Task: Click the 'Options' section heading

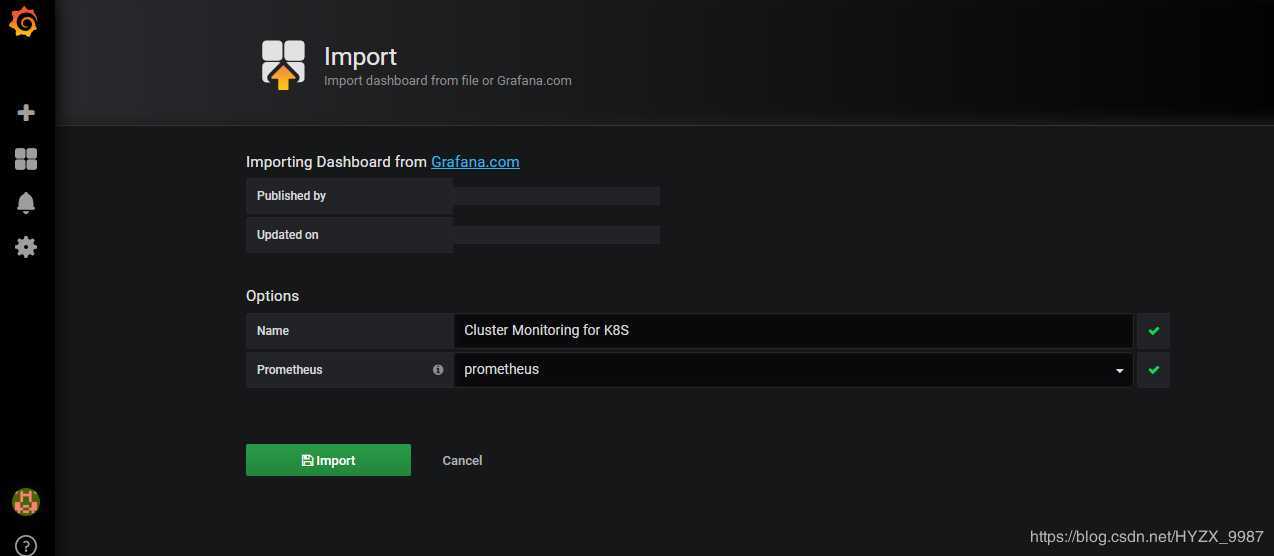Action: [x=272, y=296]
